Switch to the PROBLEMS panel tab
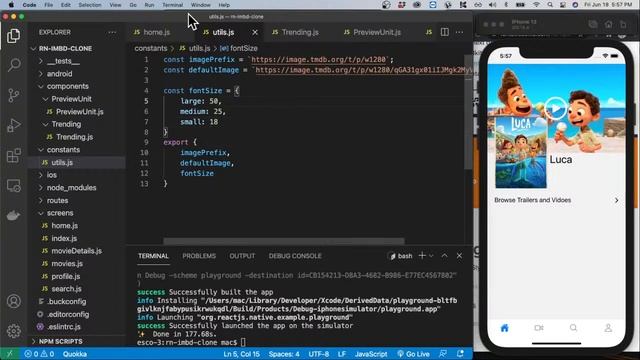The image size is (640, 360). [x=199, y=256]
